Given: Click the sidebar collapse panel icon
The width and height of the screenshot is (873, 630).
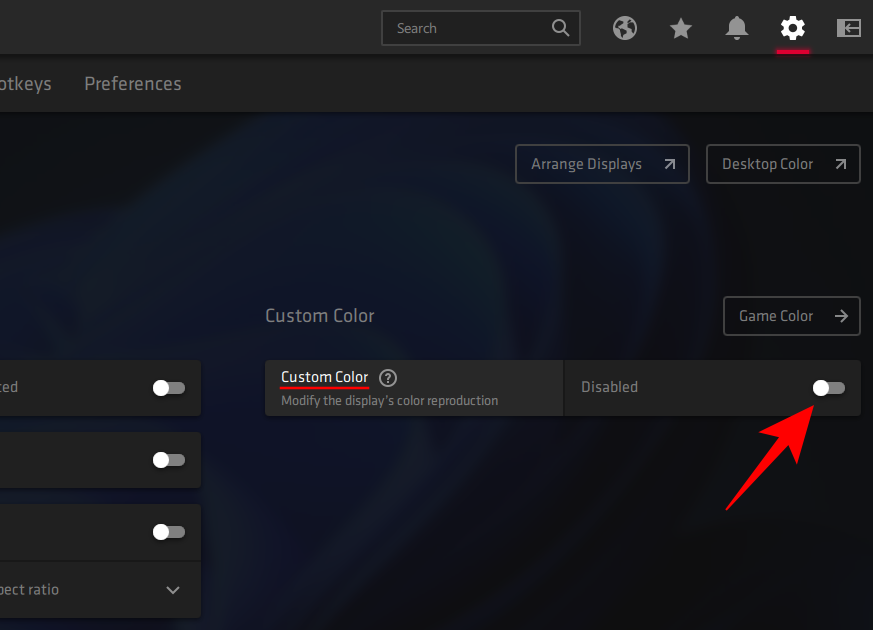Looking at the screenshot, I should click(x=849, y=28).
